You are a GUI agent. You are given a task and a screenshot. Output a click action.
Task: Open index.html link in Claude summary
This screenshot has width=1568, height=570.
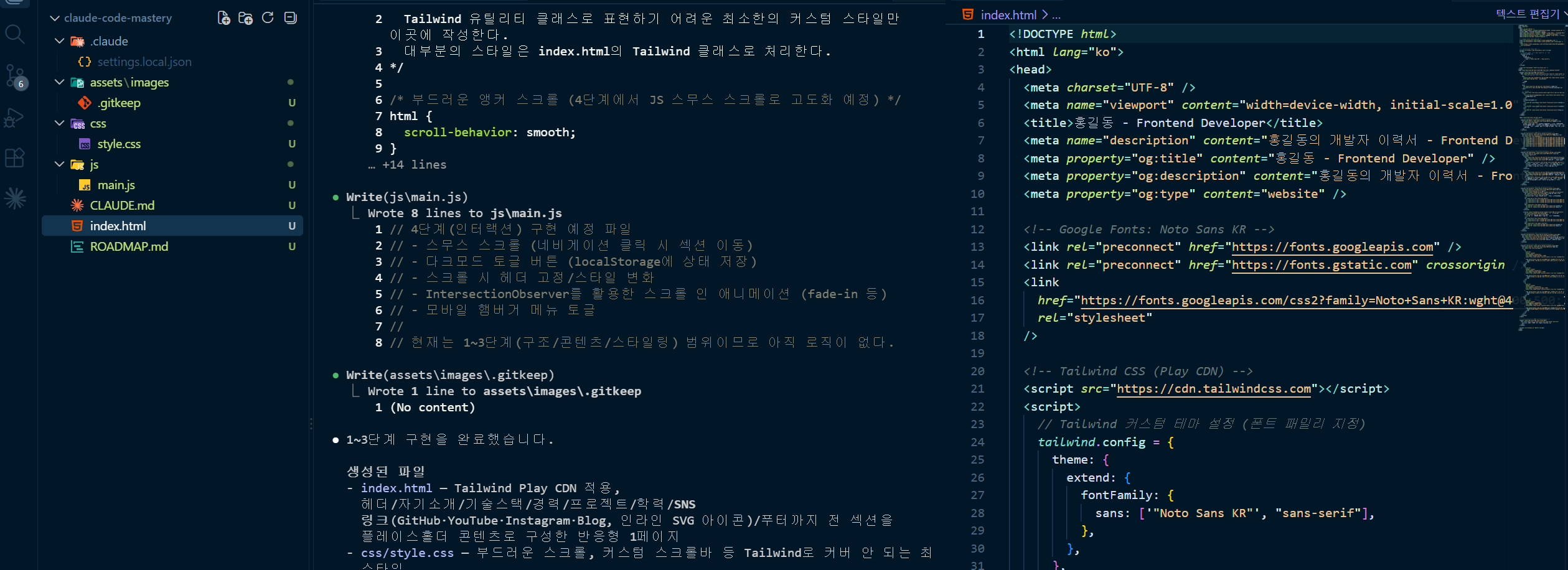[397, 488]
